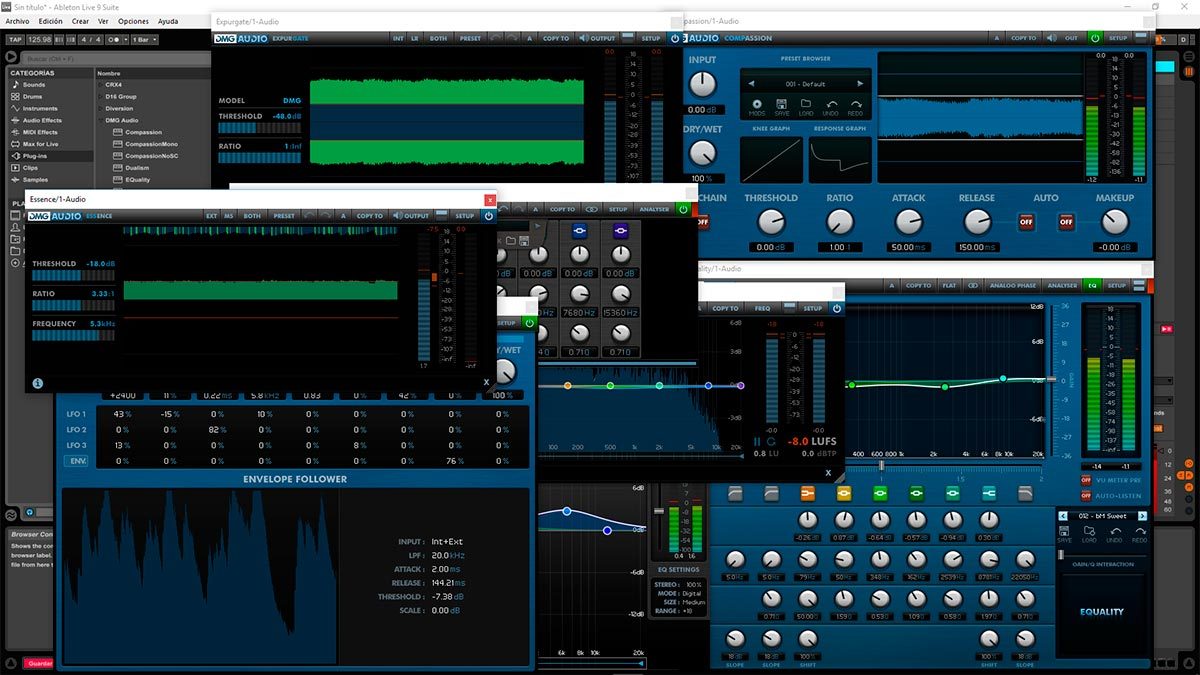This screenshot has height=675, width=1200.
Task: Select next preset after 012 - bM Sweet
Action: tap(1142, 516)
